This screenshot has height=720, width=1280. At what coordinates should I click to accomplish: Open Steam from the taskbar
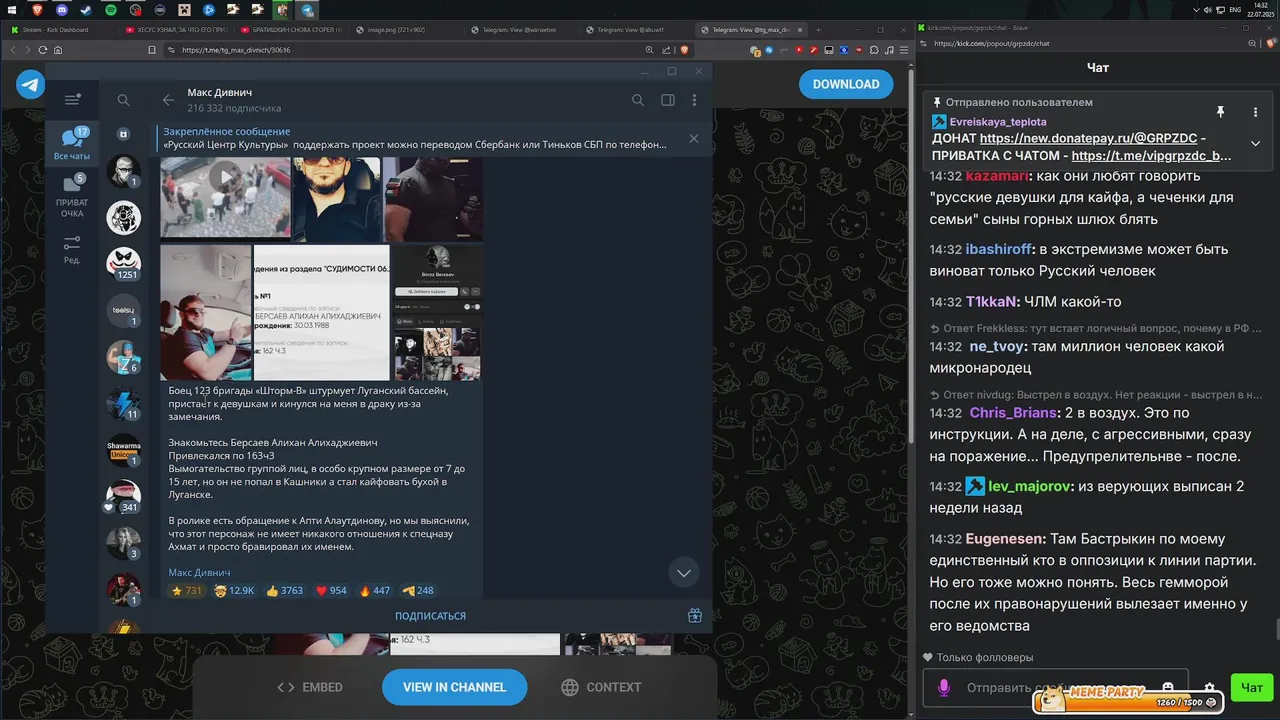coord(87,9)
